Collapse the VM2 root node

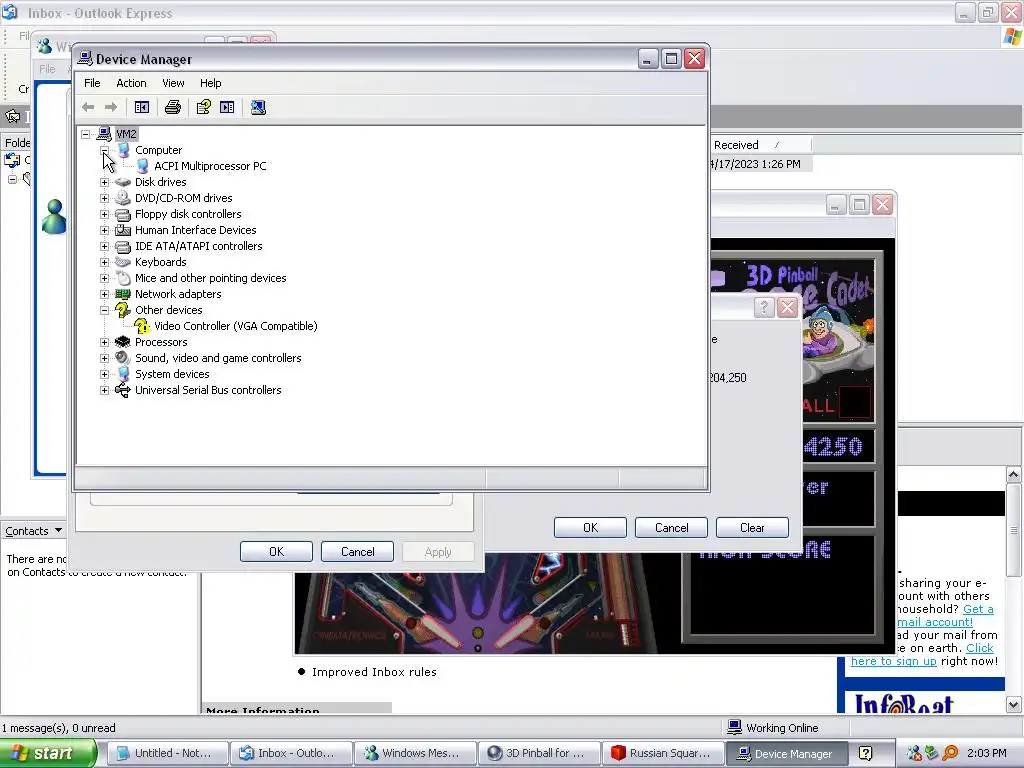pos(86,135)
